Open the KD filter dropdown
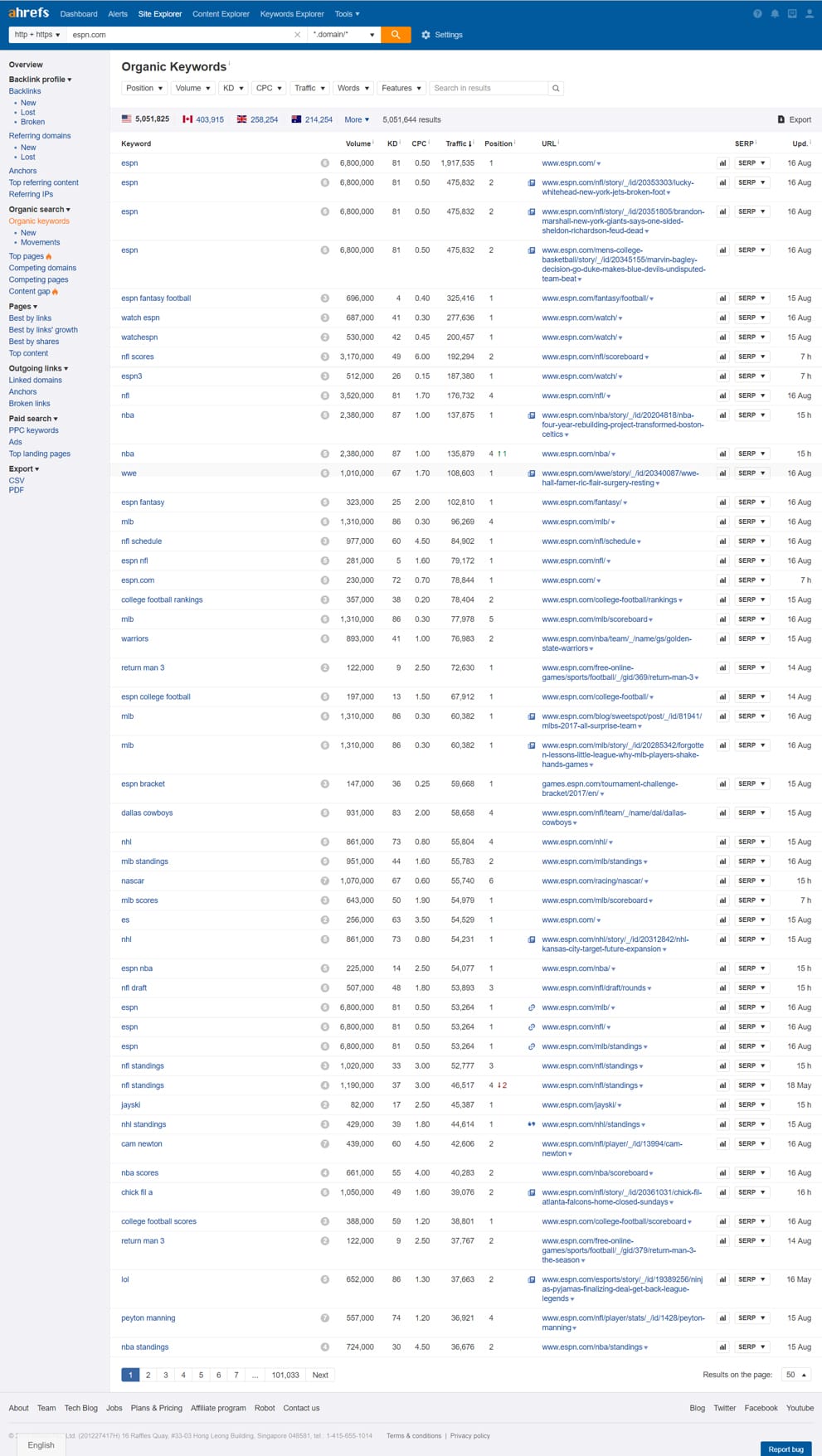 (233, 88)
